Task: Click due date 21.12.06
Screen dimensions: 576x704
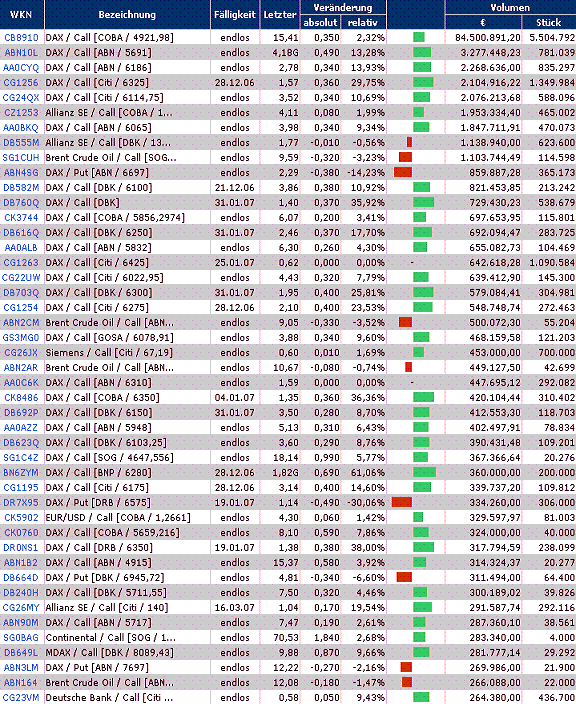Action: [234, 188]
